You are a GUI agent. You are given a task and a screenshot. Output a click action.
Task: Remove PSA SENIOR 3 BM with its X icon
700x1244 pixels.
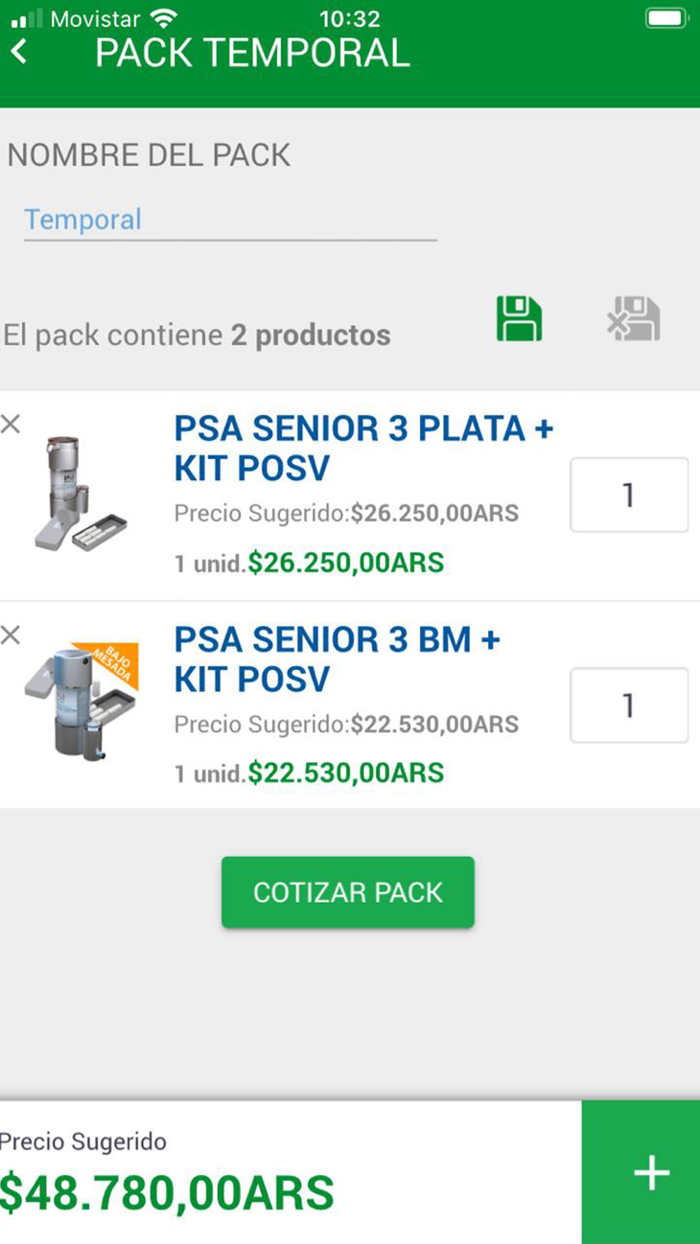[x=12, y=635]
